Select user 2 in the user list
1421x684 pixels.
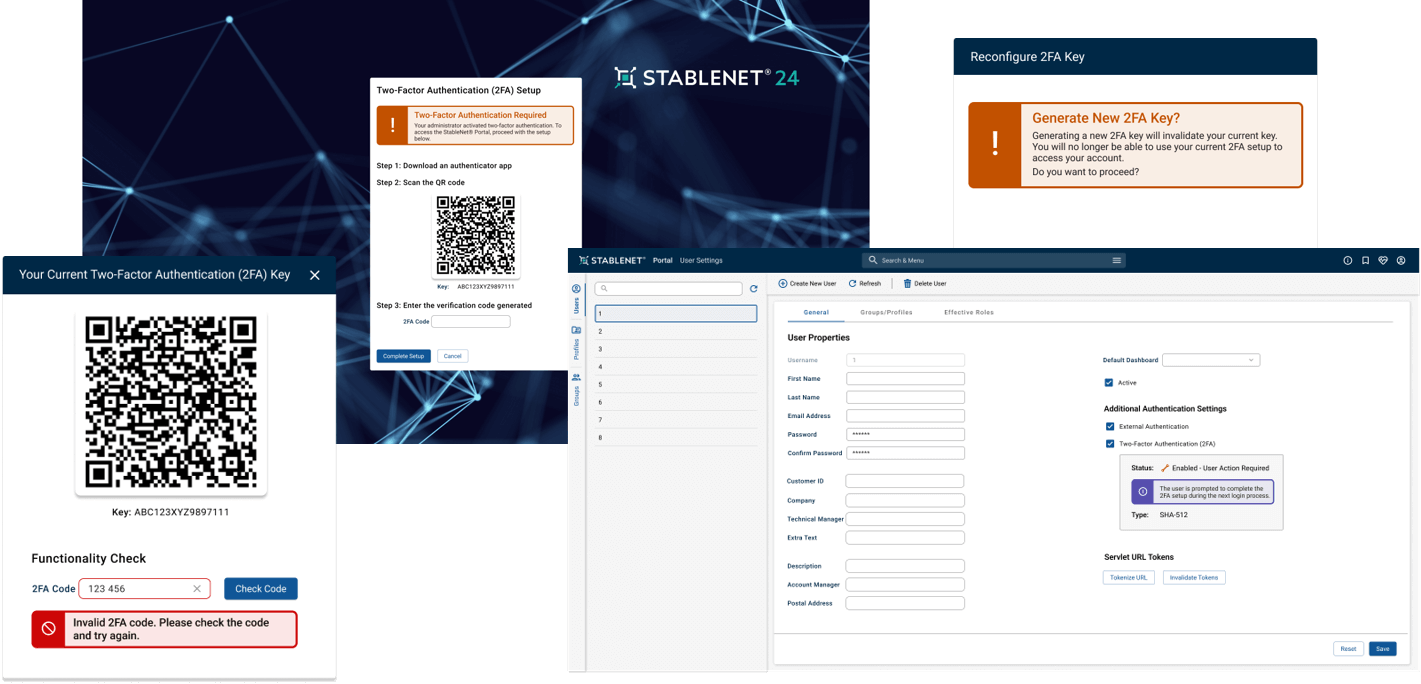point(676,331)
